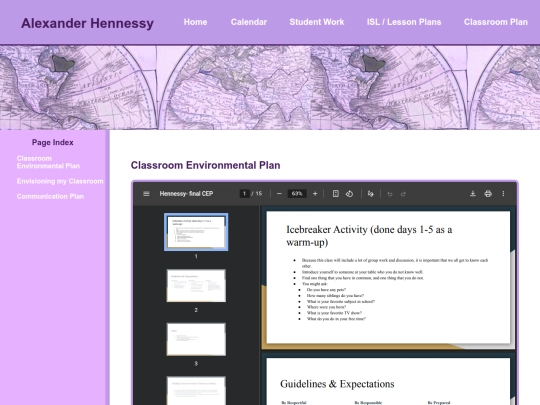Jump to Envisioning my Classroom section
The height and width of the screenshot is (405, 540).
coord(60,181)
